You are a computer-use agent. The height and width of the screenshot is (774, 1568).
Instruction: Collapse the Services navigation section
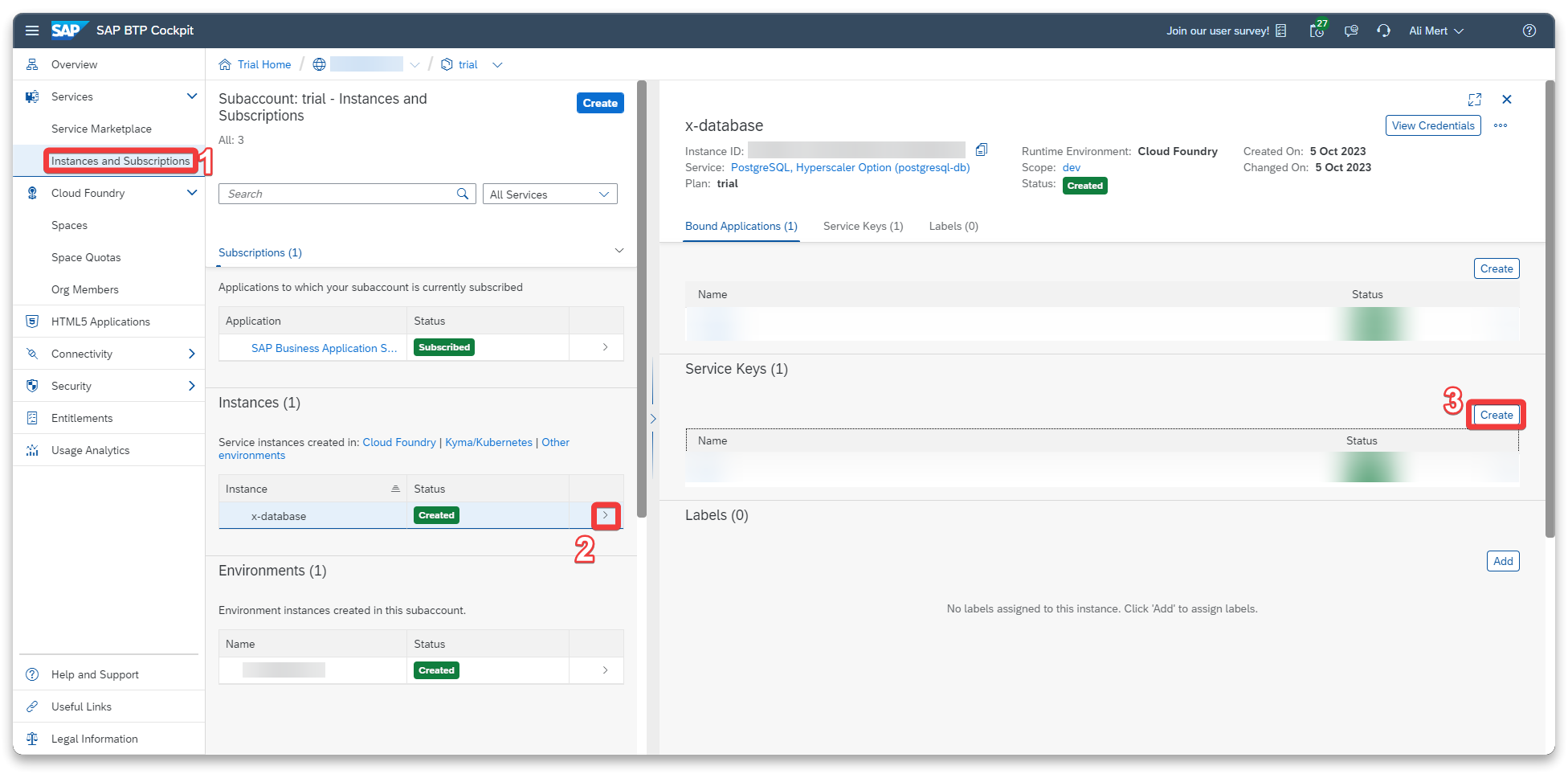[x=192, y=96]
